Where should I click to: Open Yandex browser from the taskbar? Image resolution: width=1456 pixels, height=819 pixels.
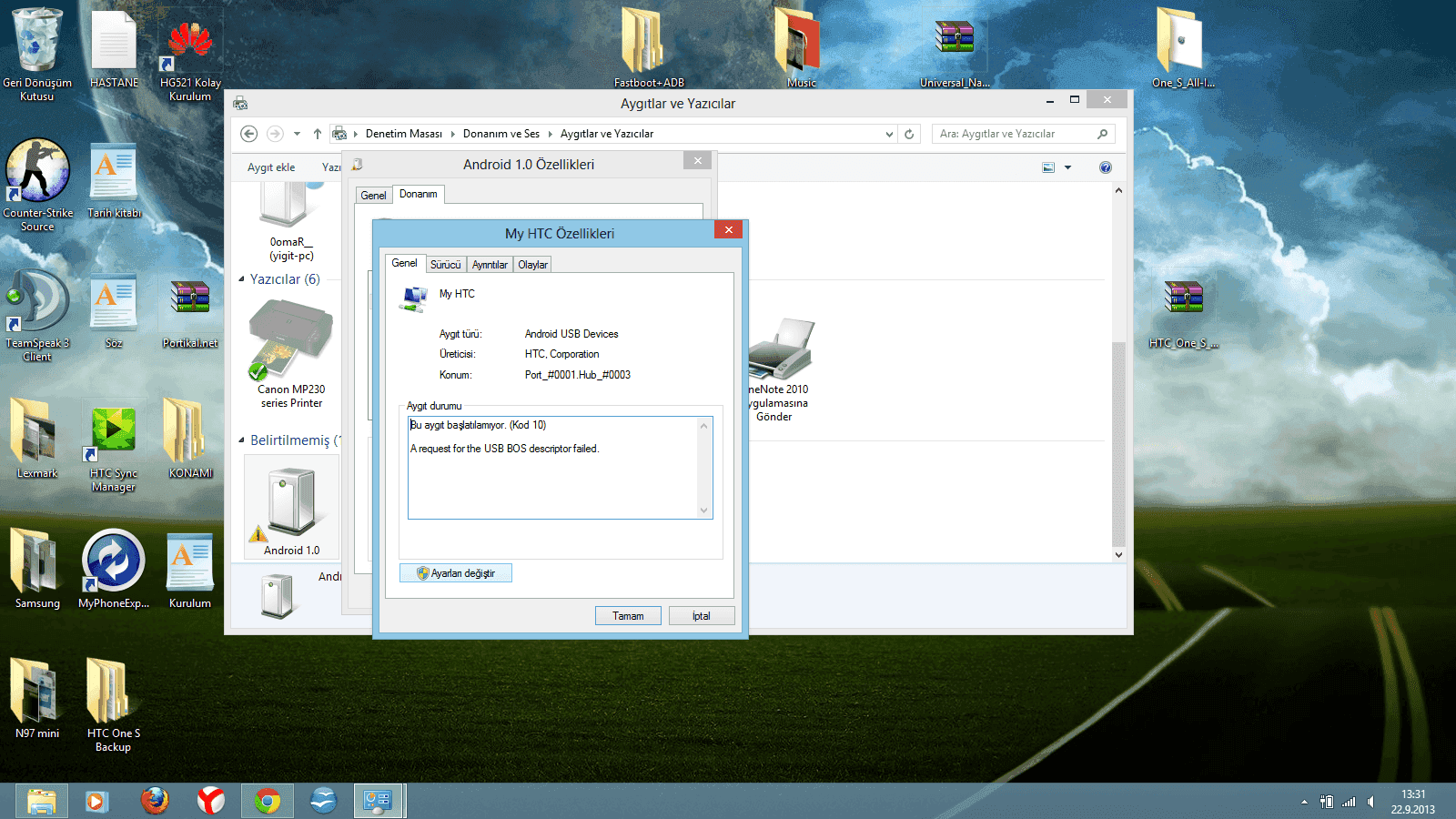coord(211,801)
